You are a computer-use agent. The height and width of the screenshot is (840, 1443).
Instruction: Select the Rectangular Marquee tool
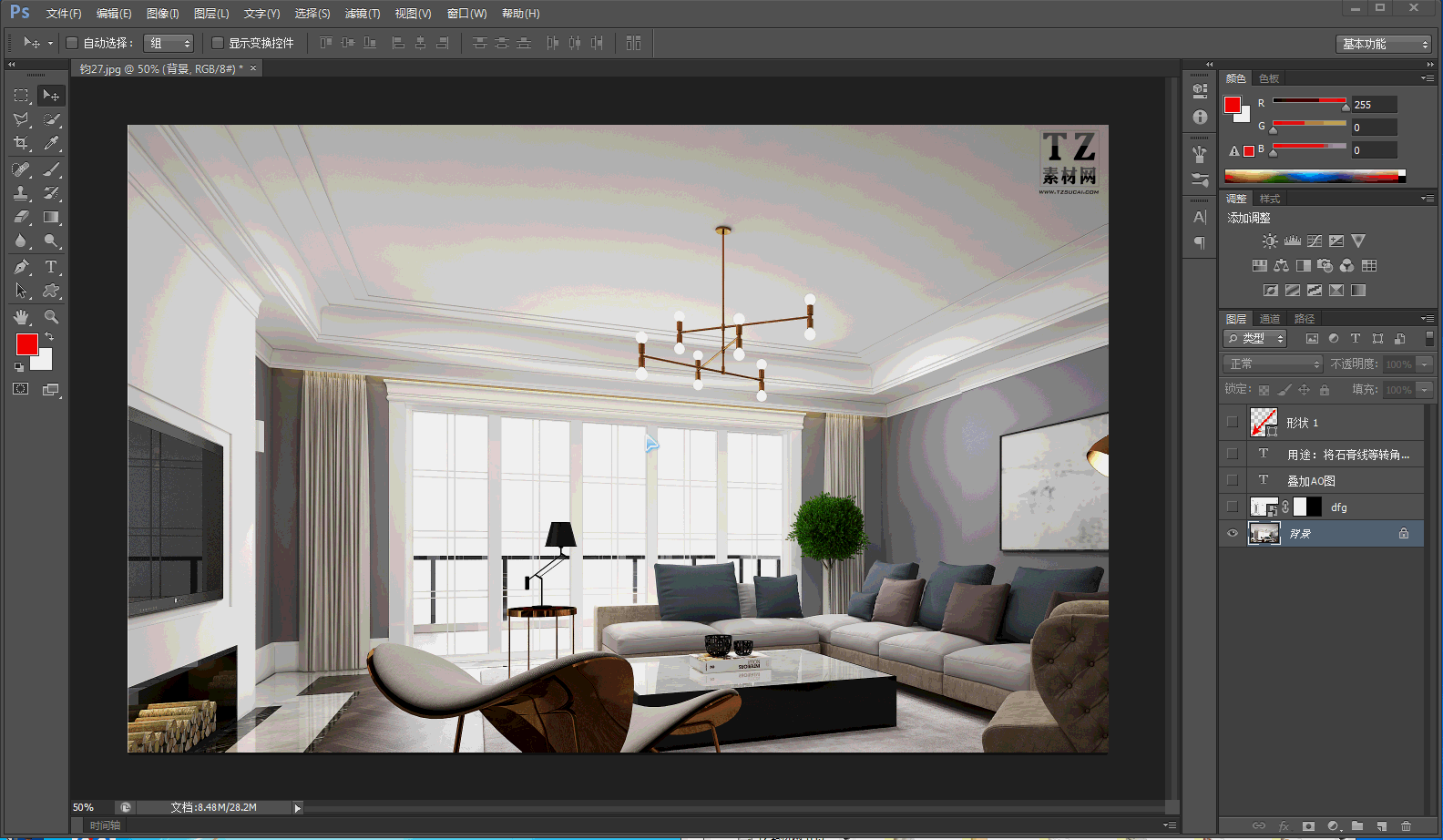click(x=21, y=96)
